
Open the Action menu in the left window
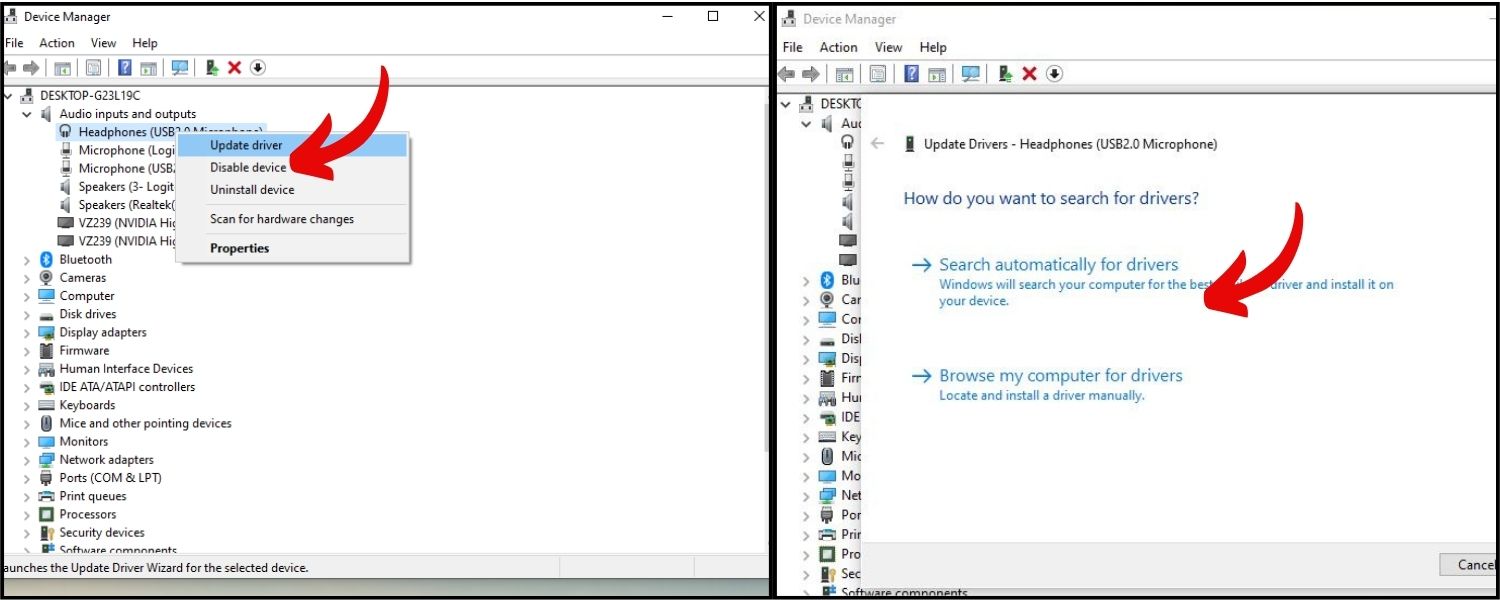click(x=57, y=43)
